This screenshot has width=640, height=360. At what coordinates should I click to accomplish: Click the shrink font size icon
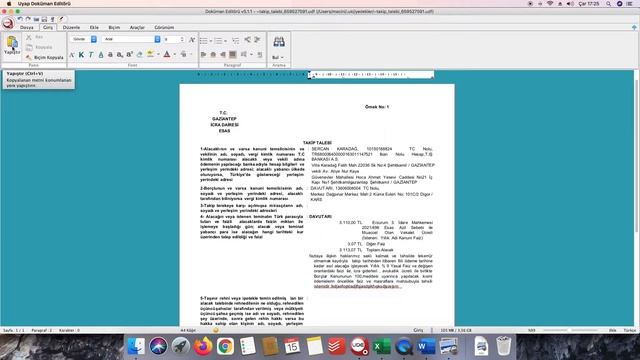72,54
